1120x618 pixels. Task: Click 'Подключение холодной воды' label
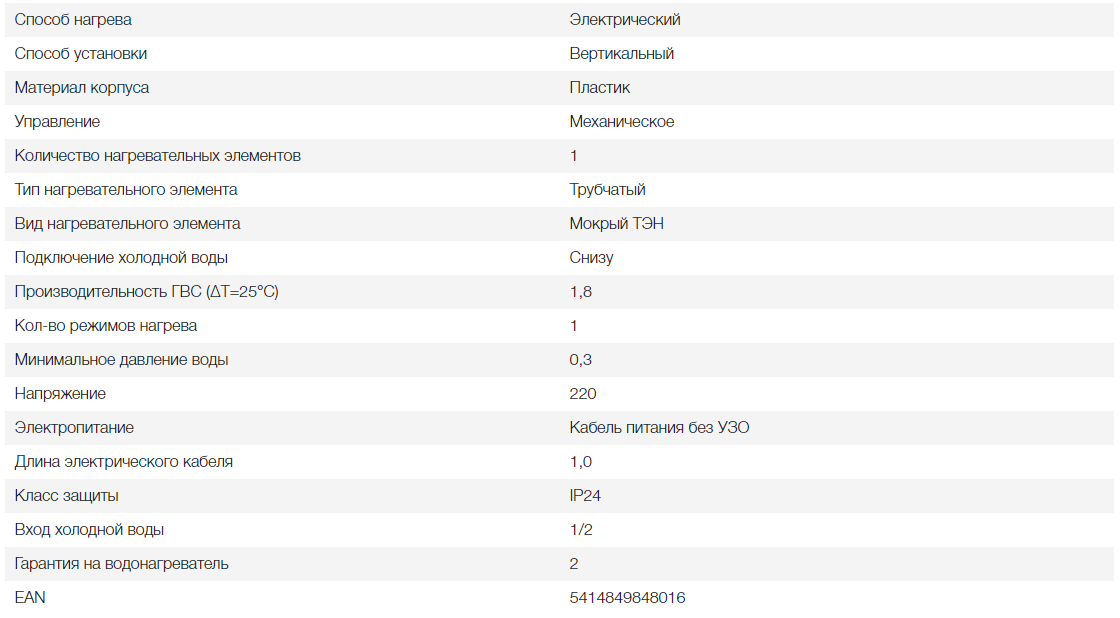pyautogui.click(x=121, y=258)
